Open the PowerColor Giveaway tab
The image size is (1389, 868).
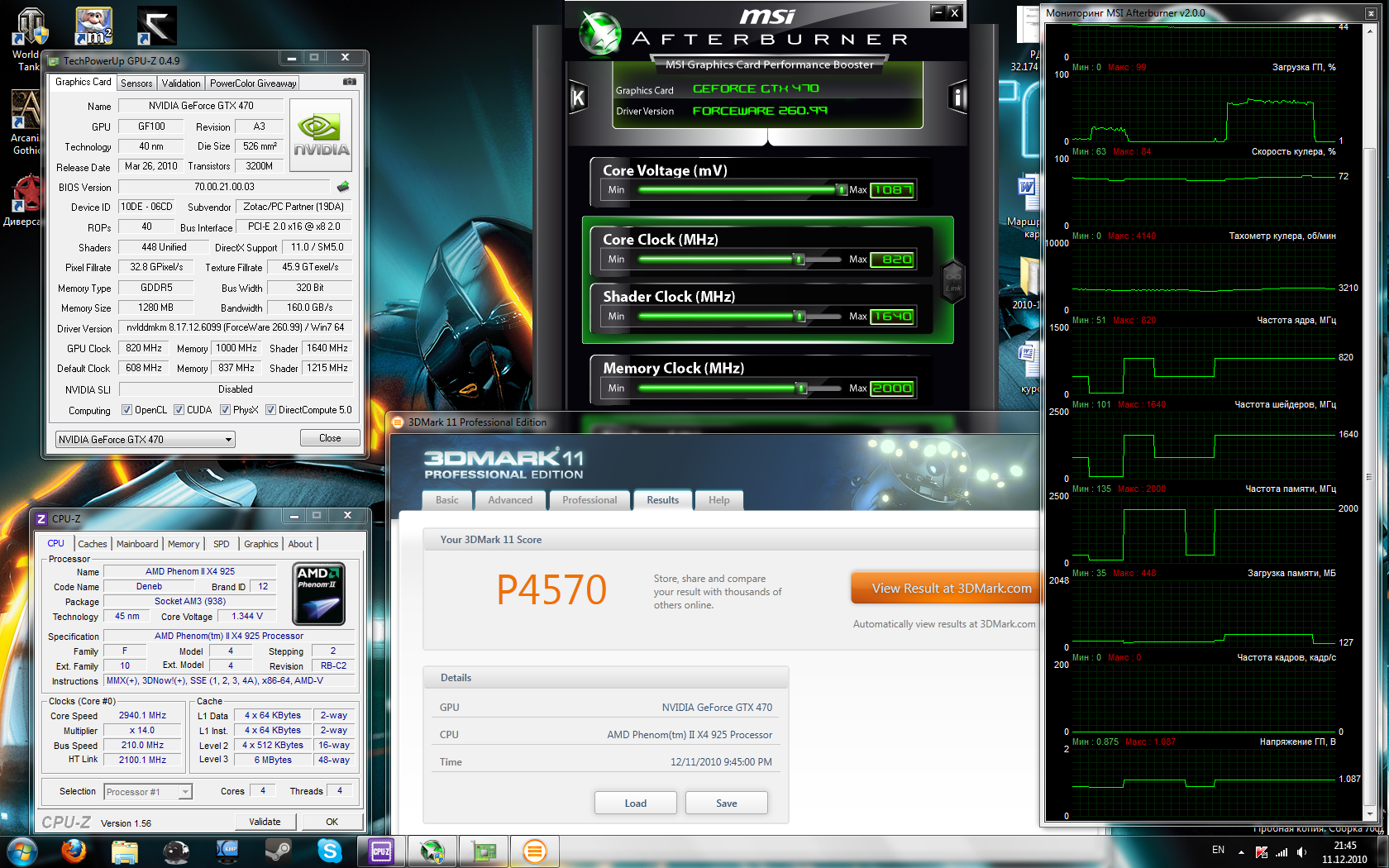[x=253, y=83]
